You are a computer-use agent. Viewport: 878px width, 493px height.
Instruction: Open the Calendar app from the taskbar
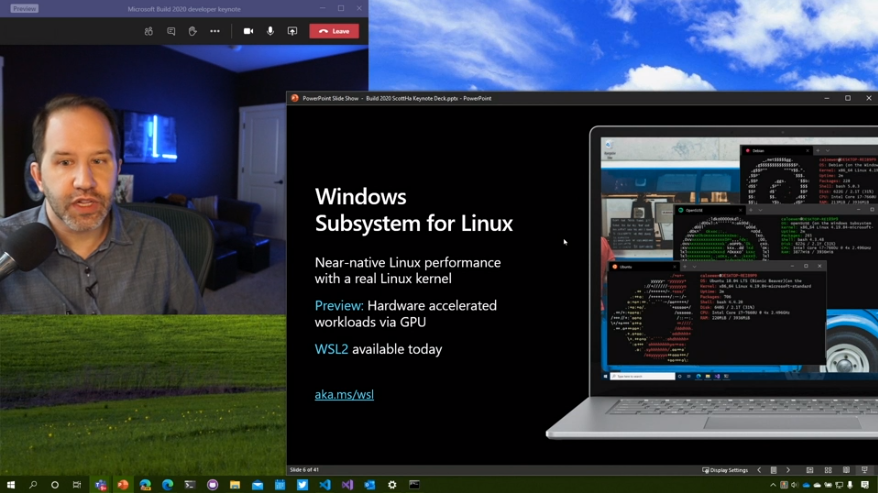click(x=279, y=485)
